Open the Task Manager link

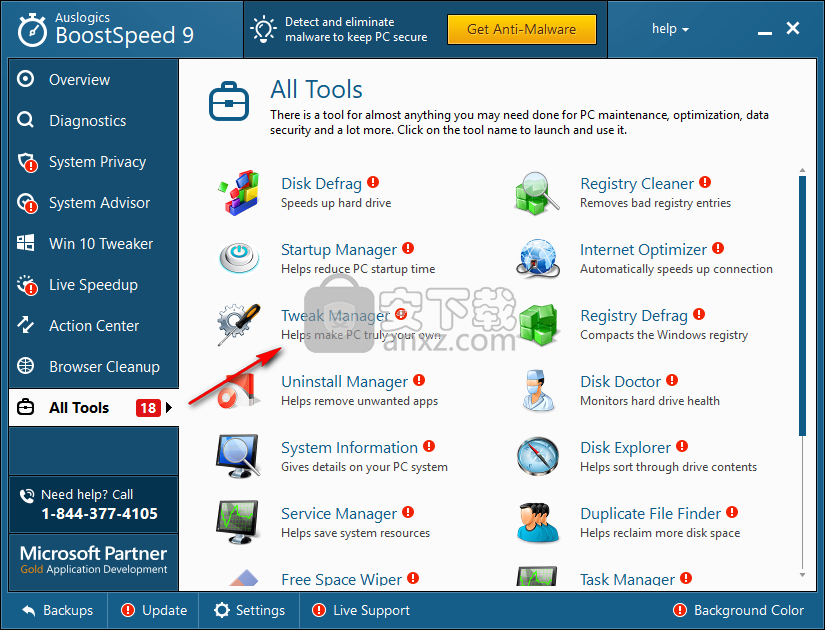point(627,579)
